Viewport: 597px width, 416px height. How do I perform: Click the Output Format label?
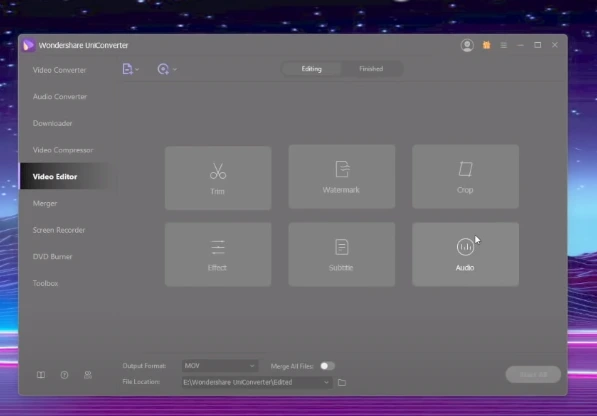[144, 366]
